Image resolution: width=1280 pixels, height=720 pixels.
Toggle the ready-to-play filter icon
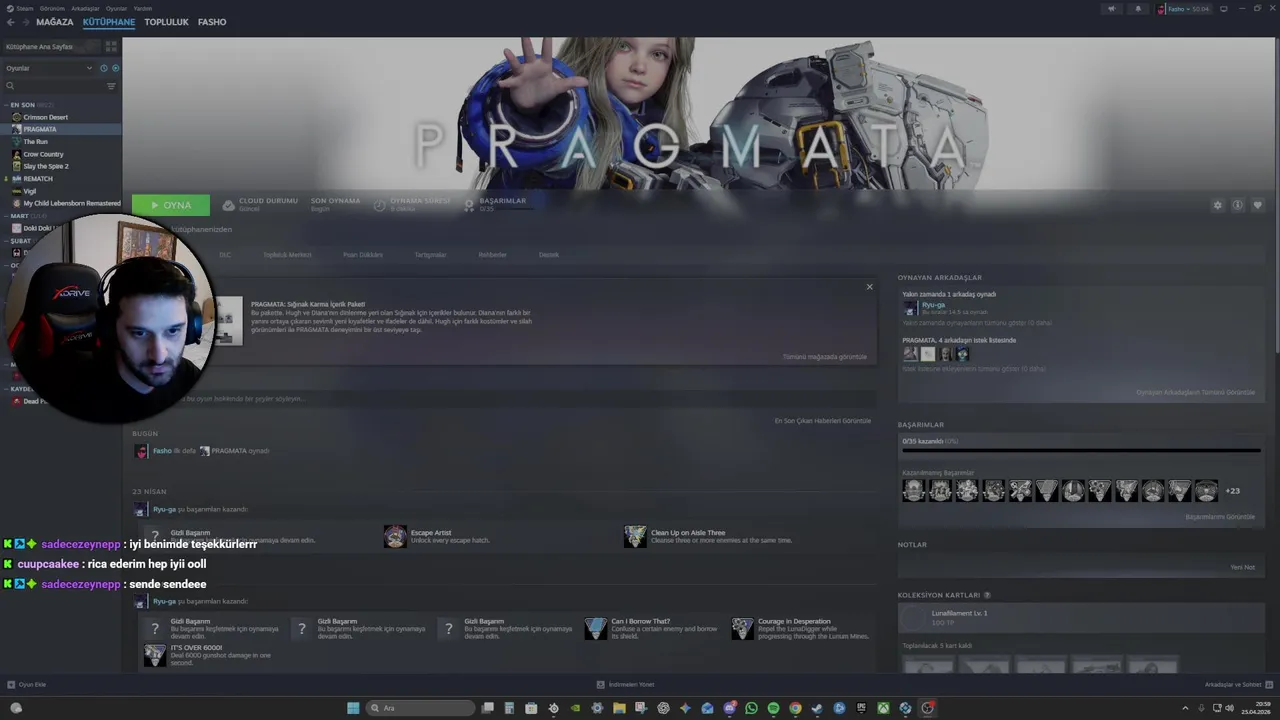(x=115, y=68)
